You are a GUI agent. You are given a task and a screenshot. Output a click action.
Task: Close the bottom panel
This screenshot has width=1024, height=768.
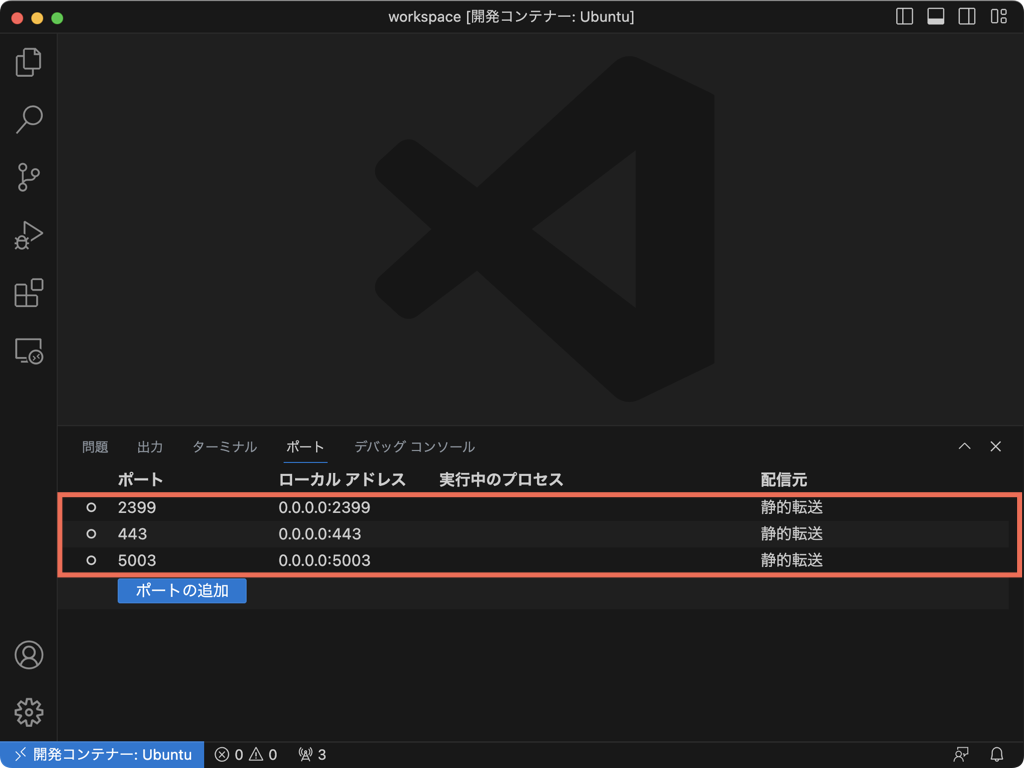(996, 447)
